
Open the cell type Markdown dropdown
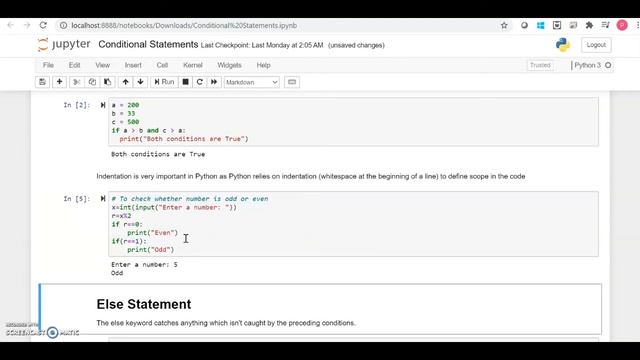point(251,82)
